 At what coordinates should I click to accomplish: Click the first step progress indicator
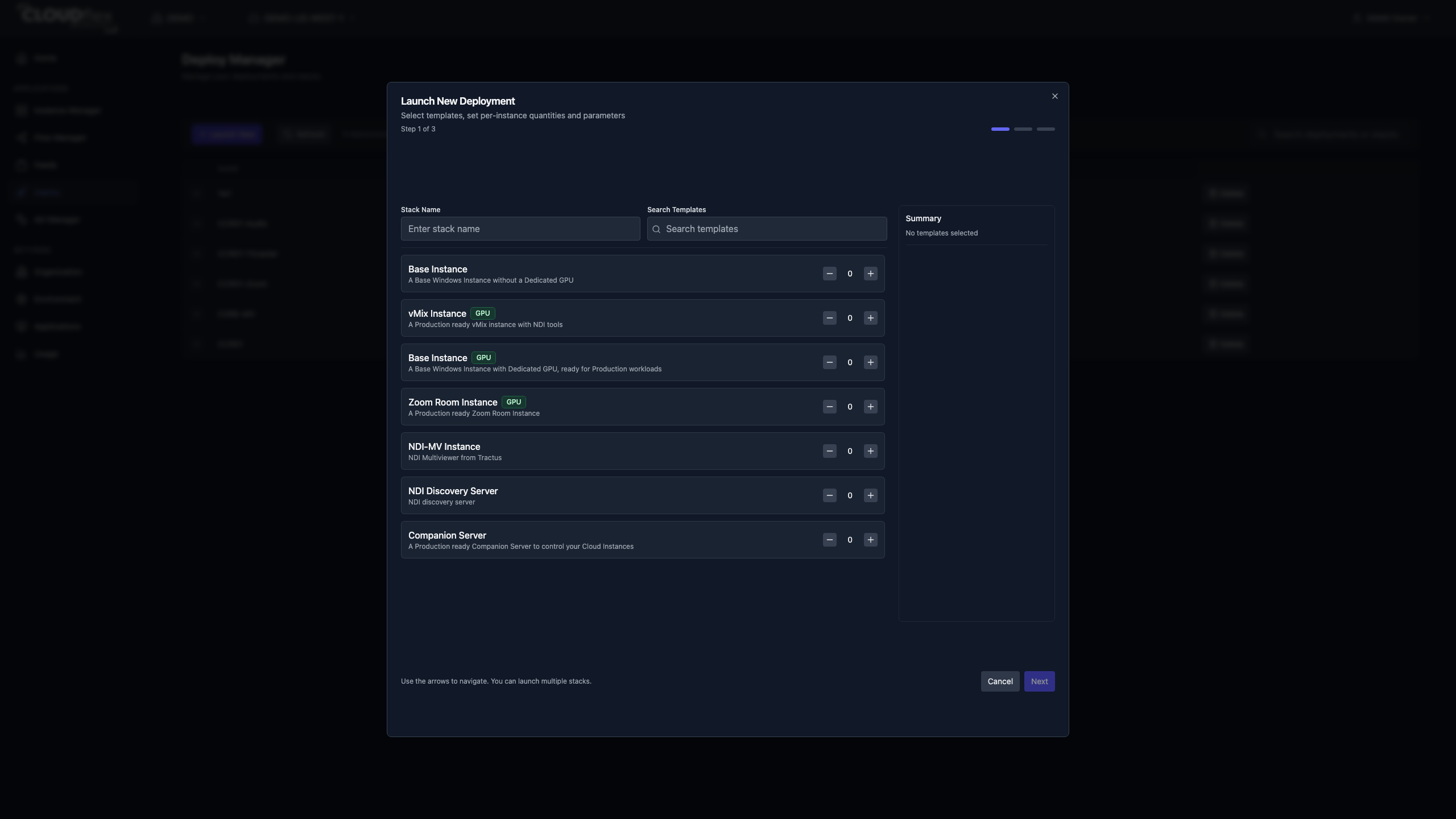click(x=1000, y=129)
